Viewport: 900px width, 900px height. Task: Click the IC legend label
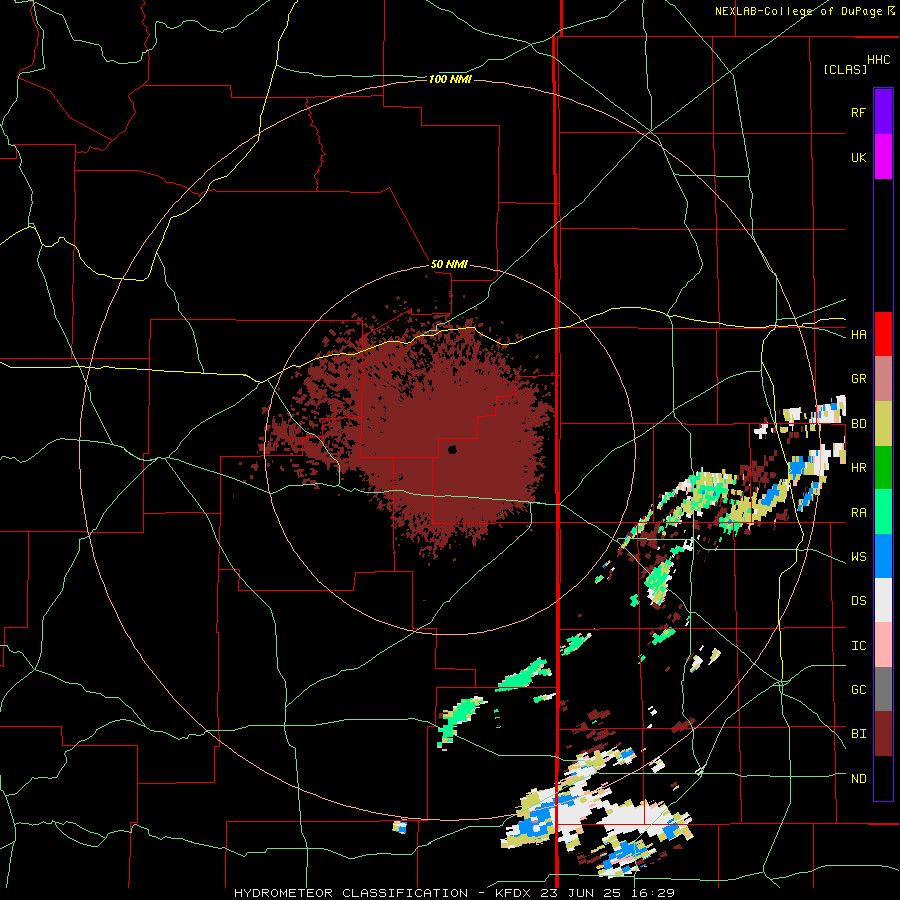pyautogui.click(x=858, y=646)
